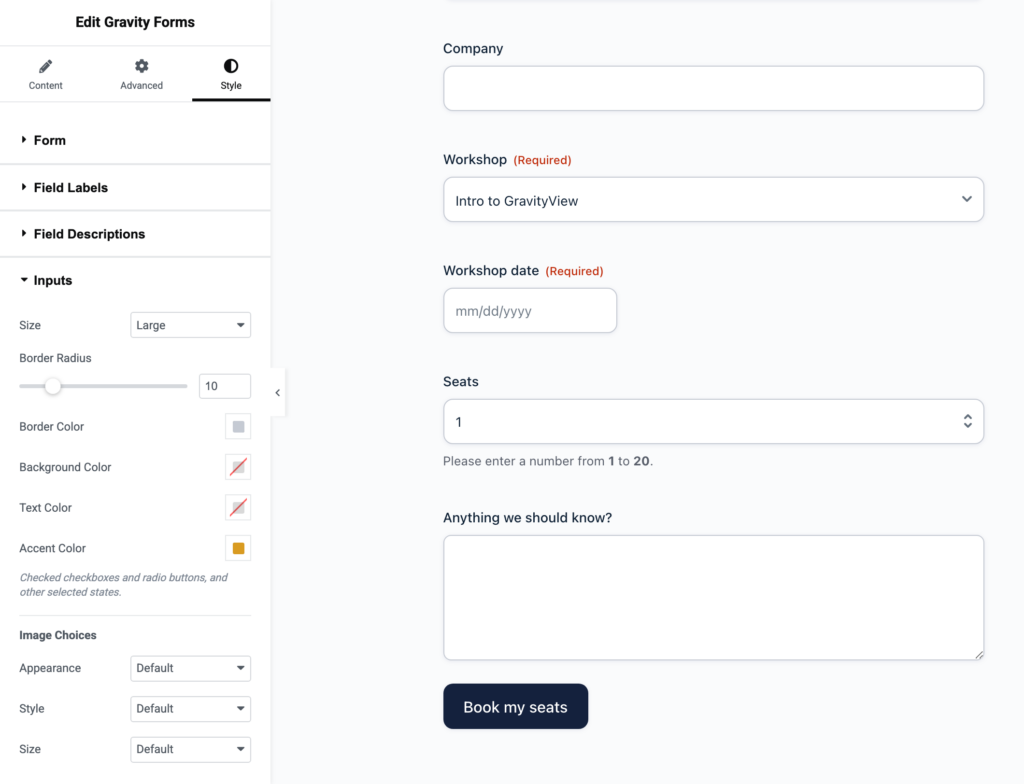The height and width of the screenshot is (784, 1024).
Task: Open the Image Choices Size dropdown
Action: (x=191, y=749)
